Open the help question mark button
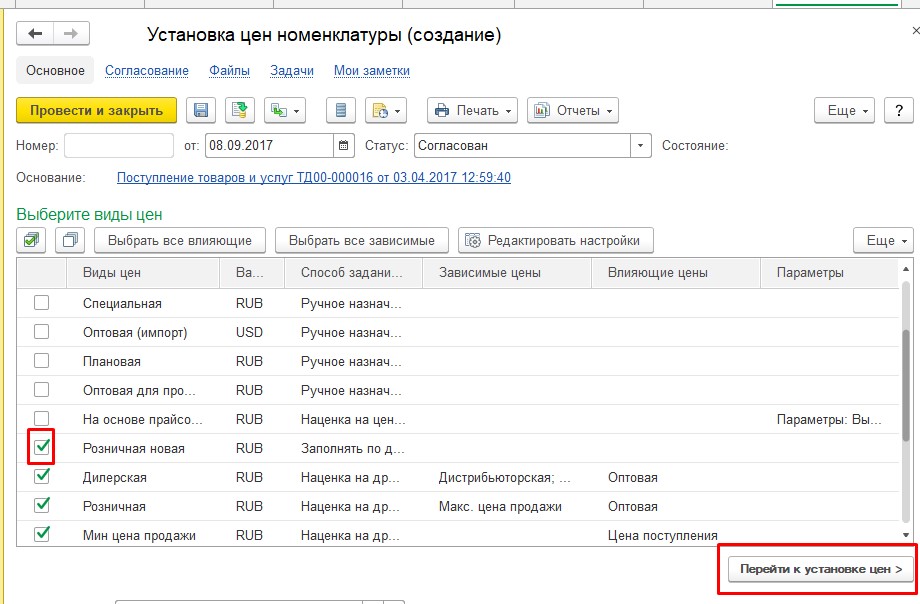Image resolution: width=920 pixels, height=604 pixels. (898, 110)
